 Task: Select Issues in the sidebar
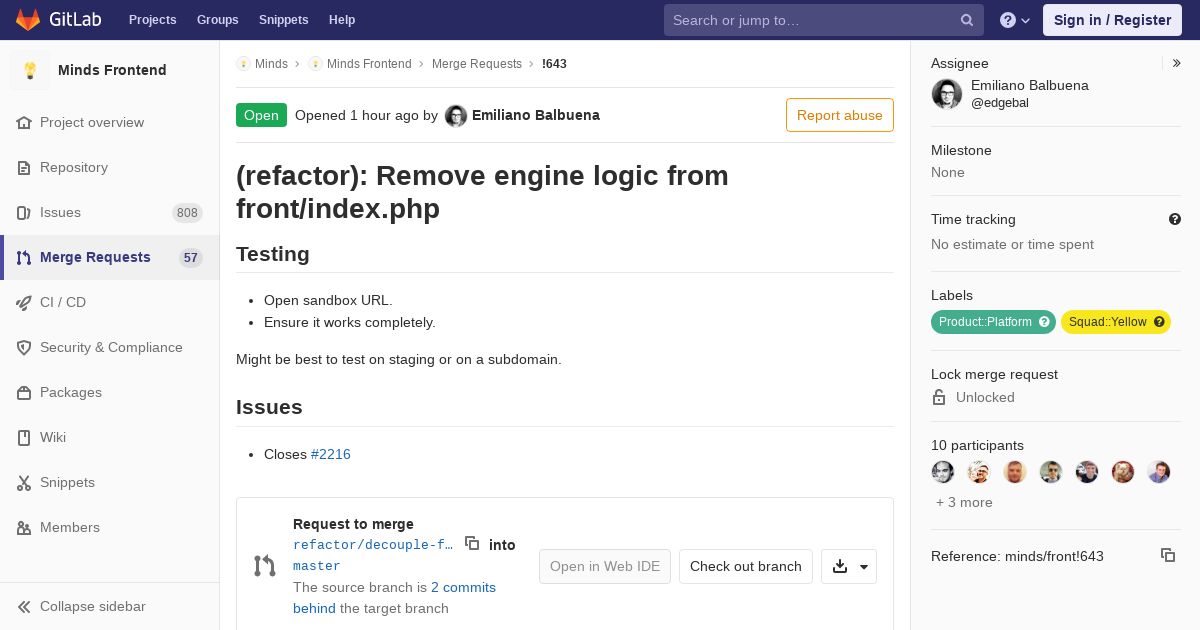(x=110, y=212)
